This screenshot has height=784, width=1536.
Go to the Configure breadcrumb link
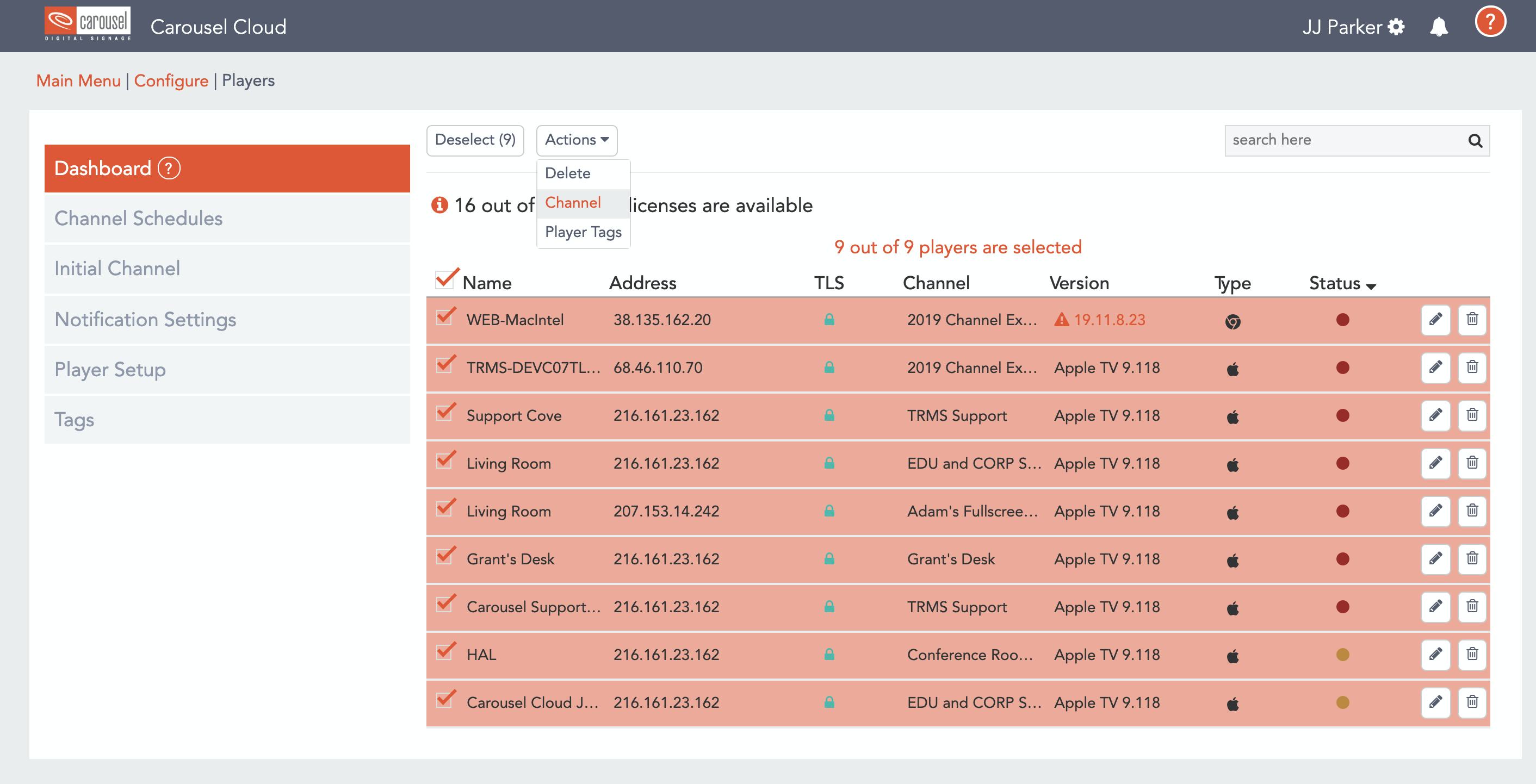pos(171,80)
